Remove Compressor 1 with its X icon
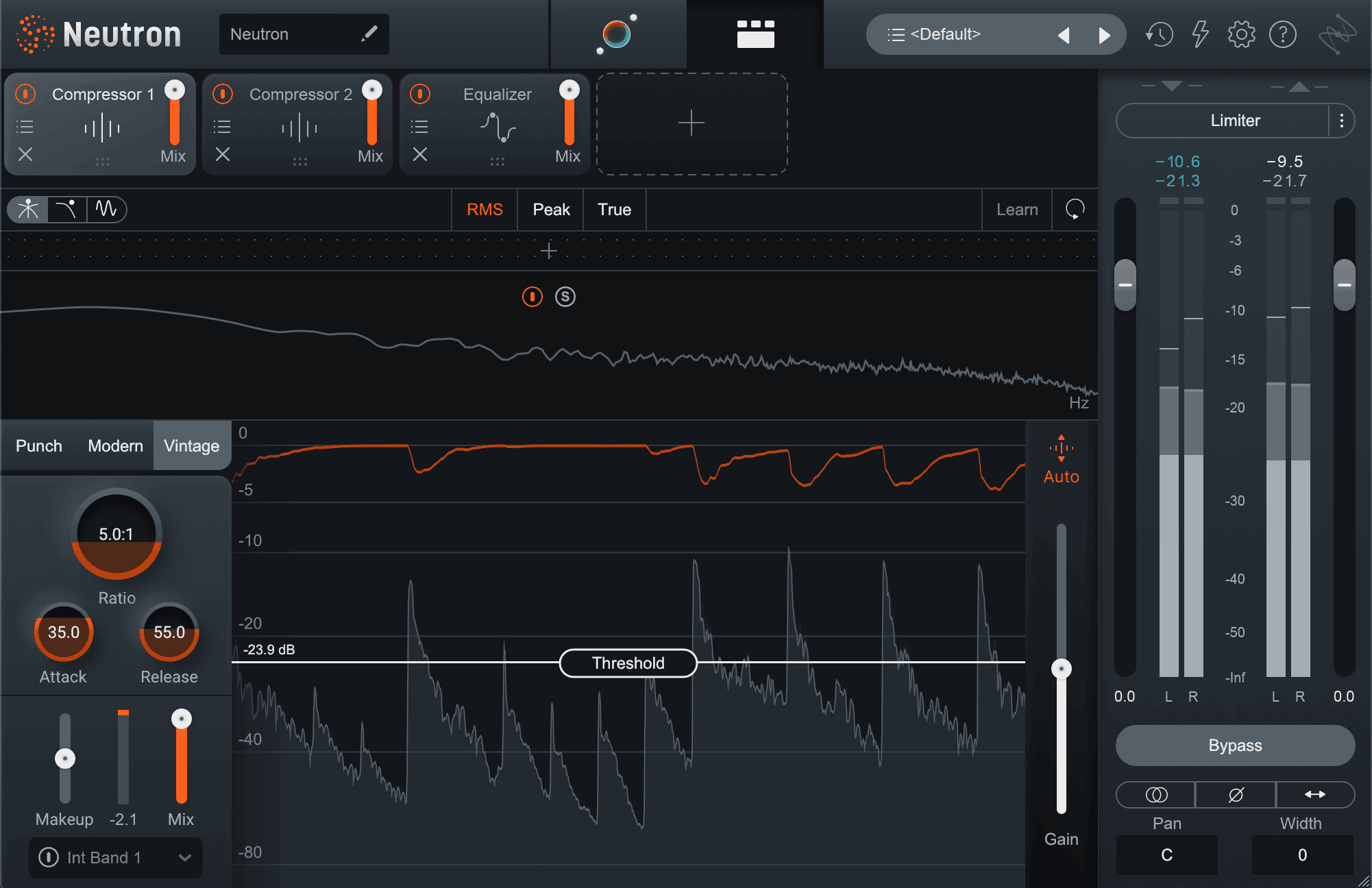 [25, 154]
